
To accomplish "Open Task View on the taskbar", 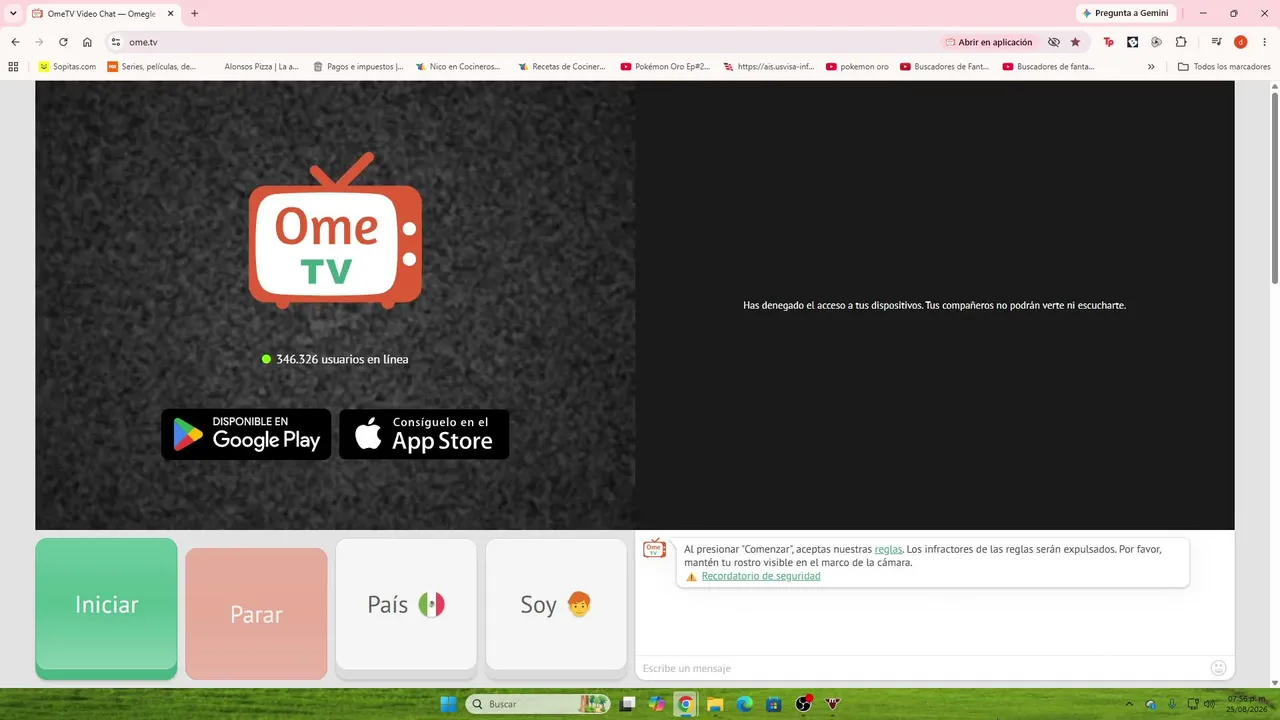I will tap(628, 704).
